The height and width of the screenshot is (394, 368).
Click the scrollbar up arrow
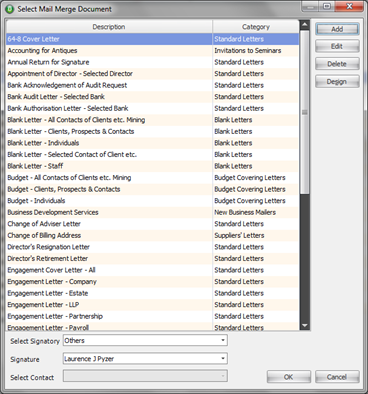[x=305, y=25]
